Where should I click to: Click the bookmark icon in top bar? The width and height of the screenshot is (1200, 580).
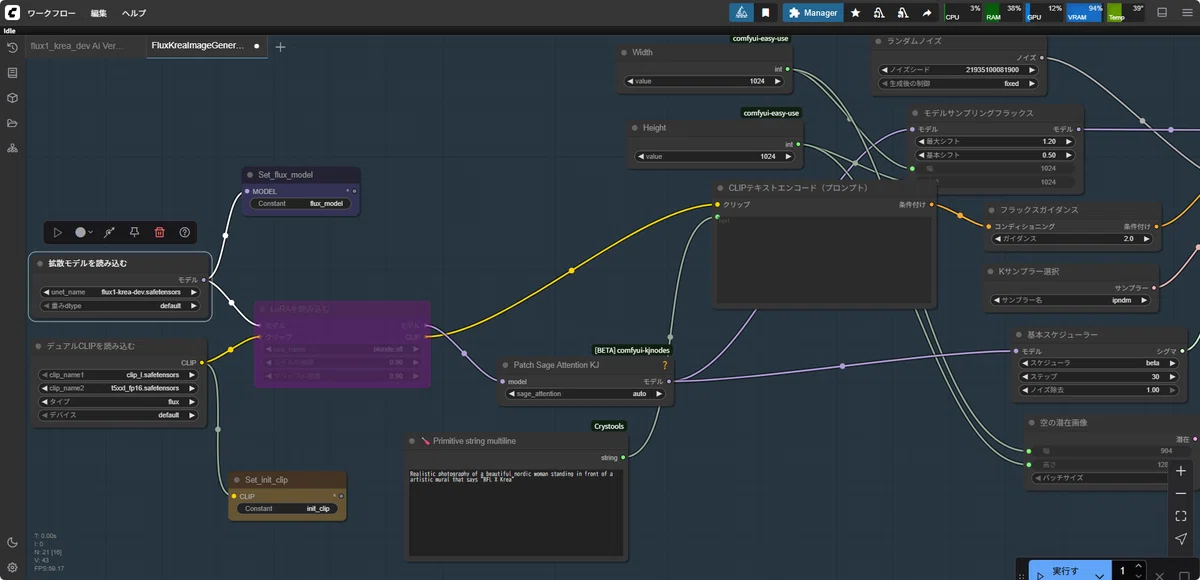(766, 13)
